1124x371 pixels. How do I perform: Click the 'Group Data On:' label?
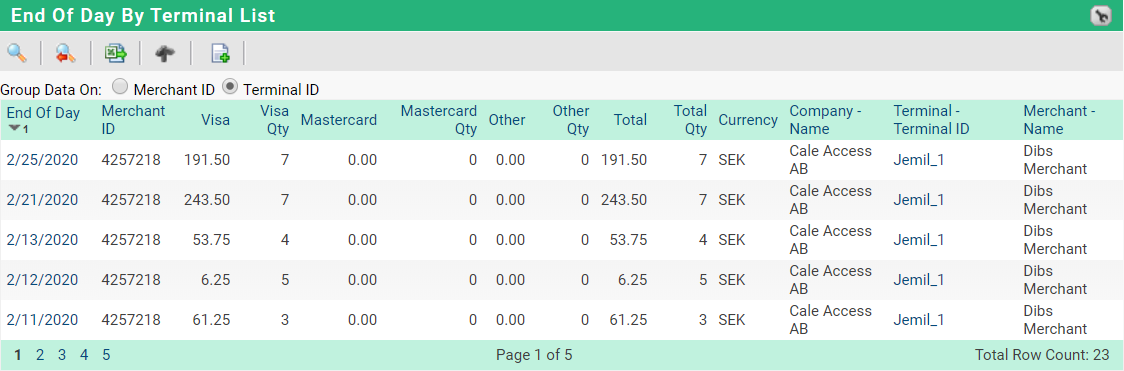pos(52,90)
